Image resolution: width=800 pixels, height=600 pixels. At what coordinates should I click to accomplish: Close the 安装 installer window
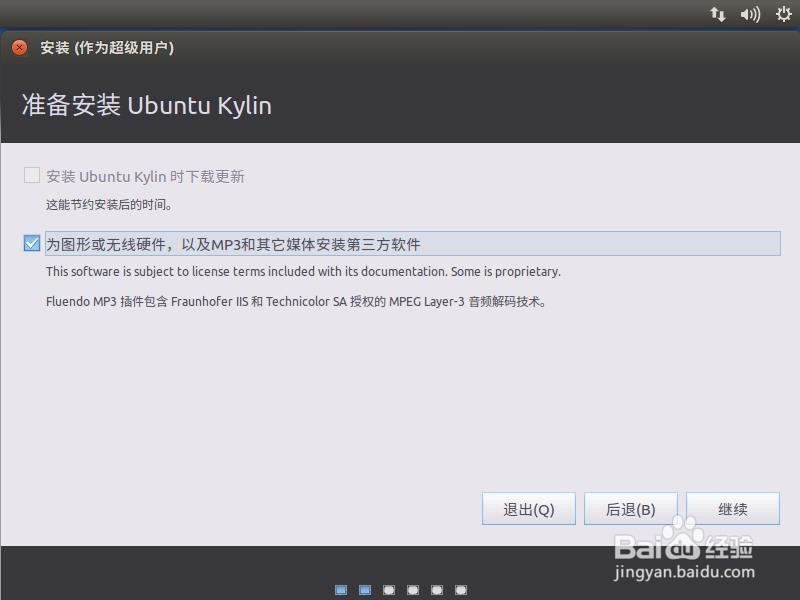(18, 47)
